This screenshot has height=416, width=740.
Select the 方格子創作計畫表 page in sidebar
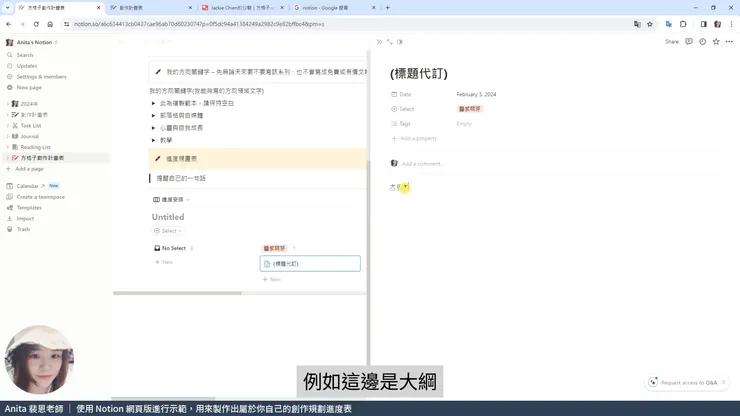[x=42, y=158]
